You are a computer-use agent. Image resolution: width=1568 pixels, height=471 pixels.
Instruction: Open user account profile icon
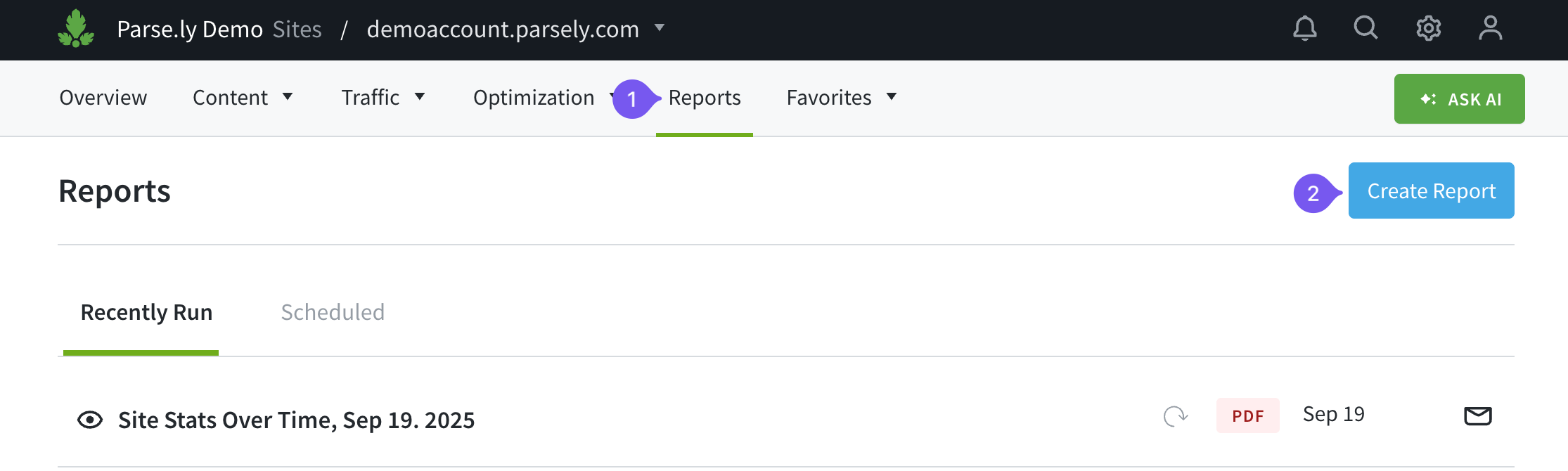(1490, 29)
